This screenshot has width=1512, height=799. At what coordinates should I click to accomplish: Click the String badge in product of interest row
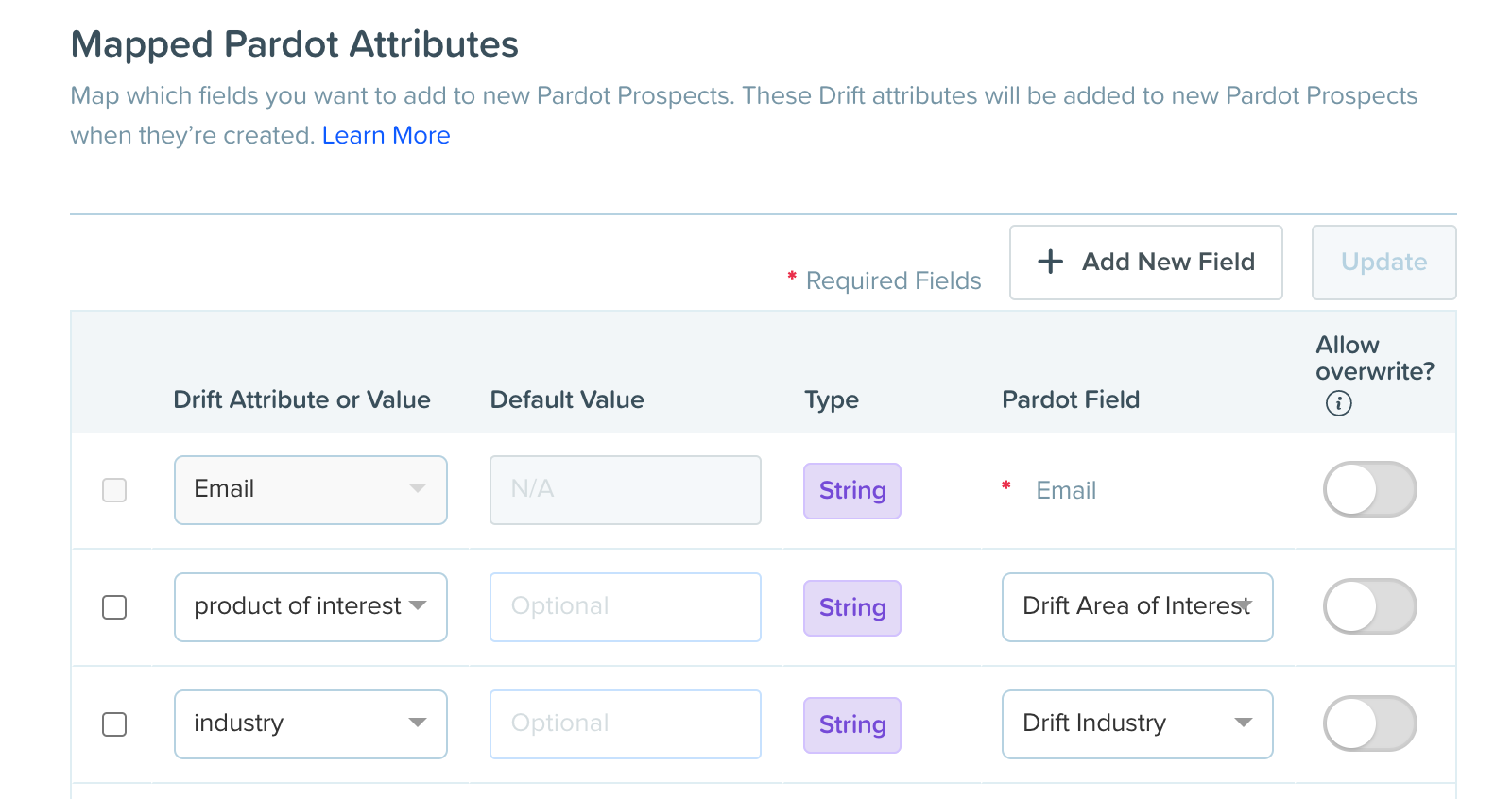(x=852, y=608)
